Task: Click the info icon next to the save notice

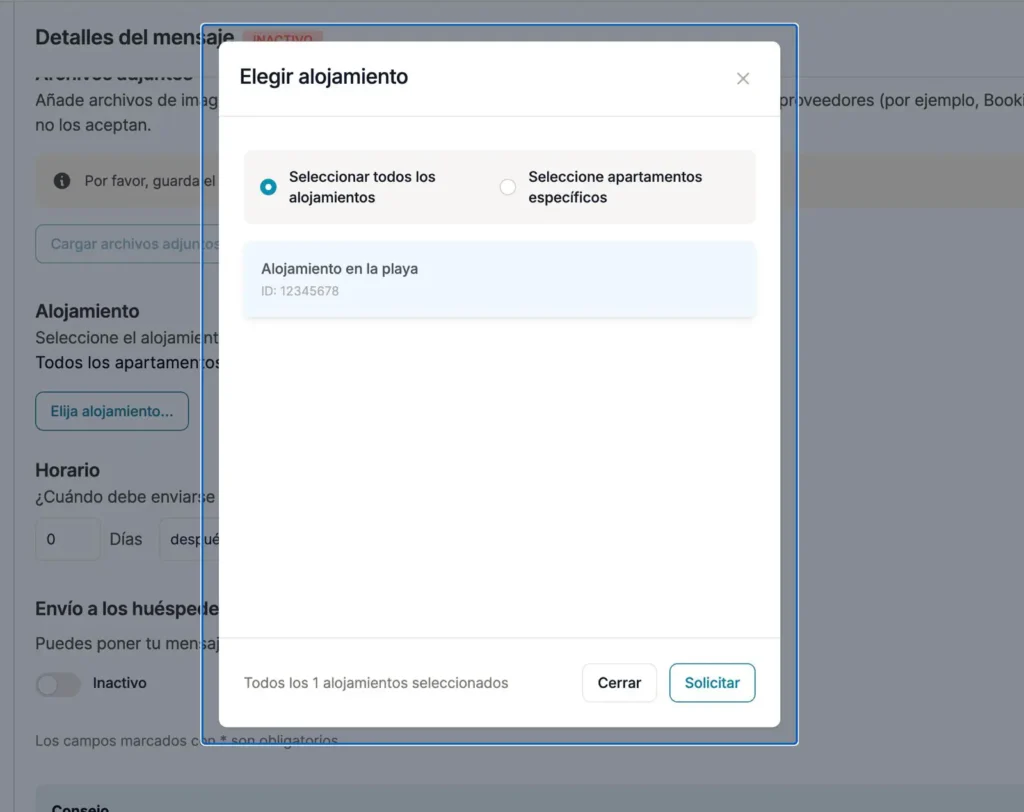Action: [x=62, y=181]
